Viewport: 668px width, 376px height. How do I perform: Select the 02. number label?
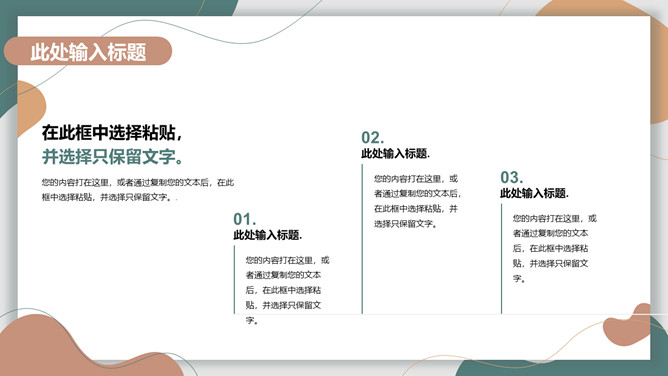372,138
